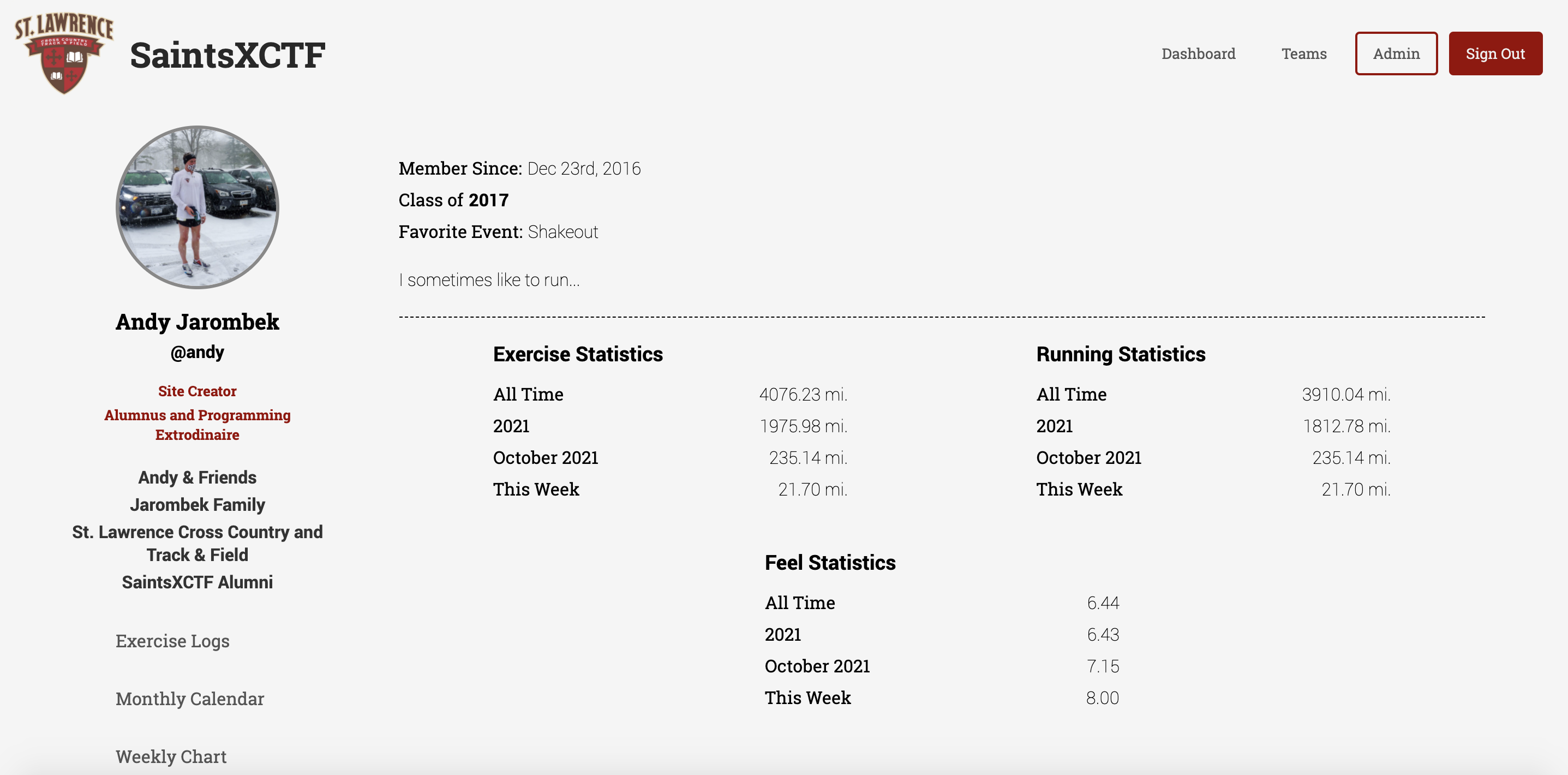
Task: Open St. Lawrence Cross Country team link
Action: click(x=197, y=543)
